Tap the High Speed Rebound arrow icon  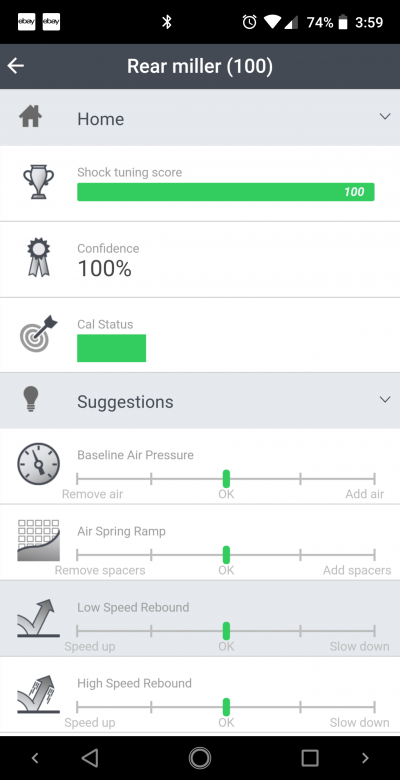pyautogui.click(x=38, y=694)
